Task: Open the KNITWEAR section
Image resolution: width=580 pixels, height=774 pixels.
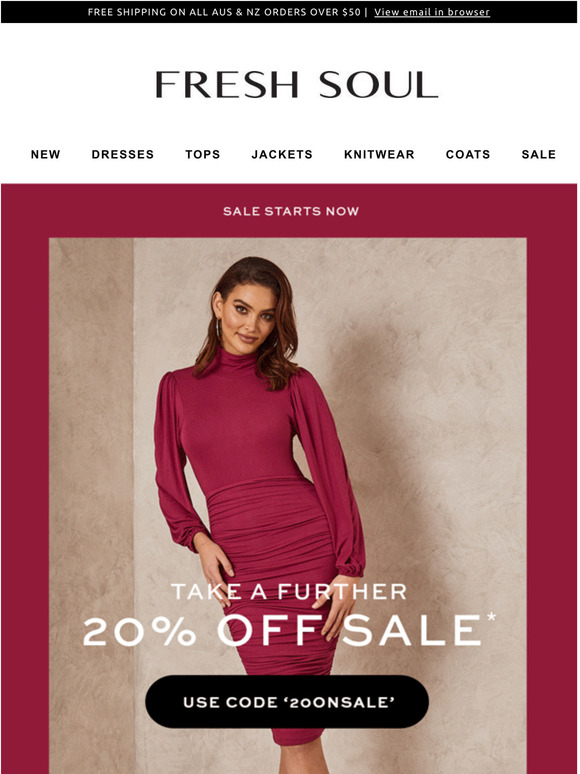Action: coord(379,155)
